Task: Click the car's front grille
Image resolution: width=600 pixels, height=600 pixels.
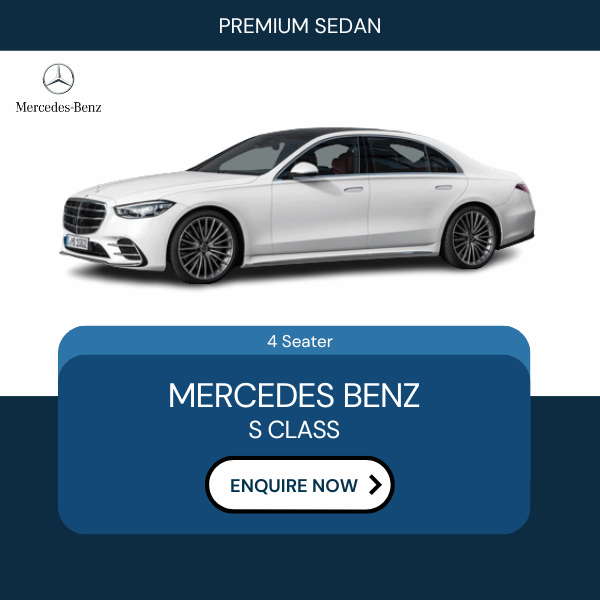Action: coord(84,216)
